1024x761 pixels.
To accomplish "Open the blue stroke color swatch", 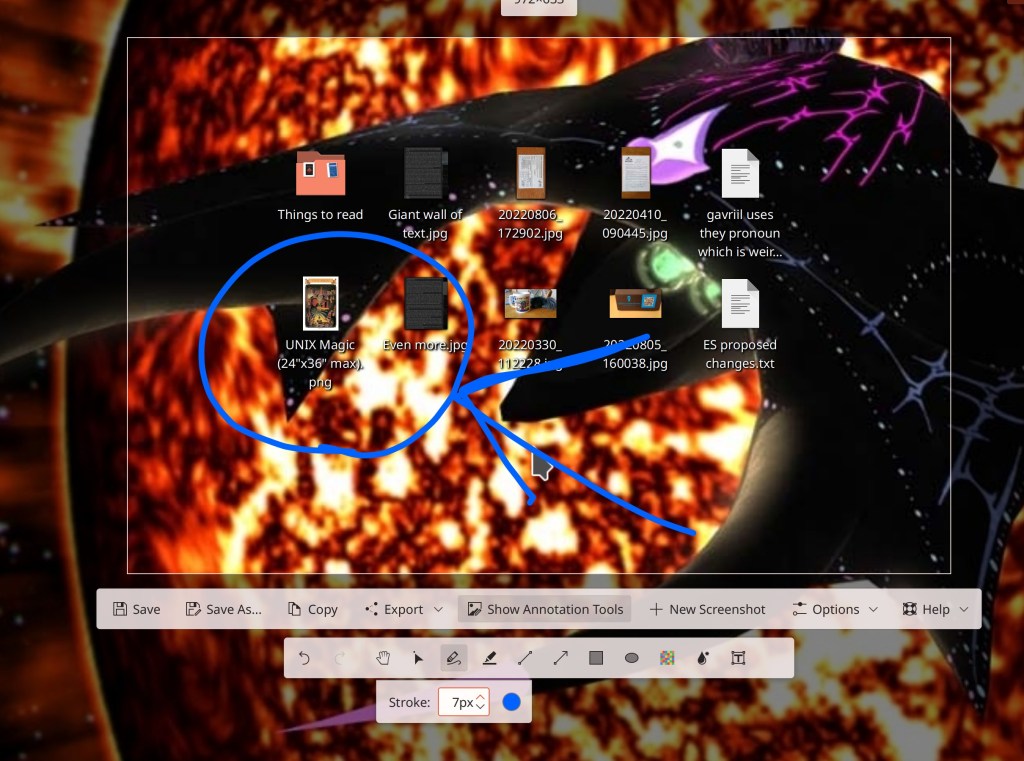I will pos(512,703).
